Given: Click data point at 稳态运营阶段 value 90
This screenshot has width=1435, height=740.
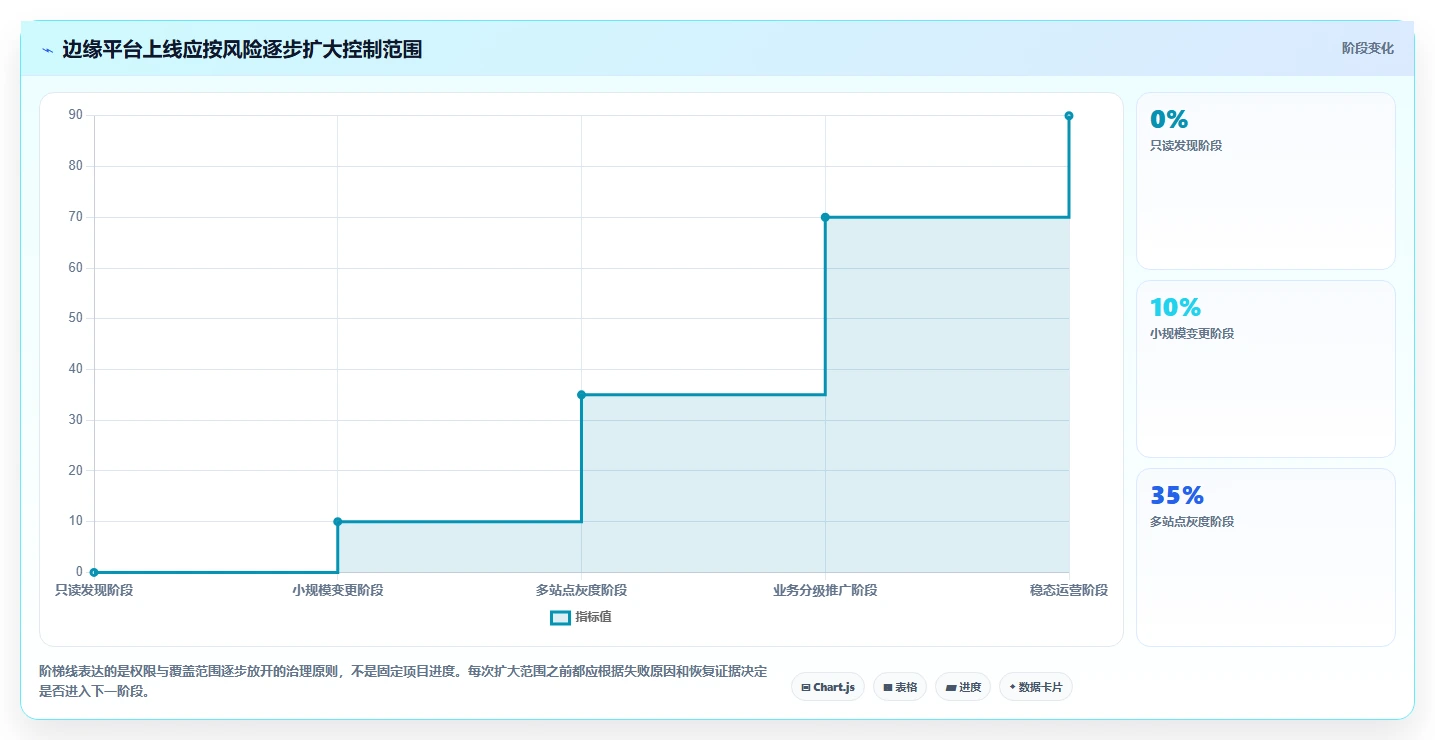Looking at the screenshot, I should click(x=1069, y=116).
